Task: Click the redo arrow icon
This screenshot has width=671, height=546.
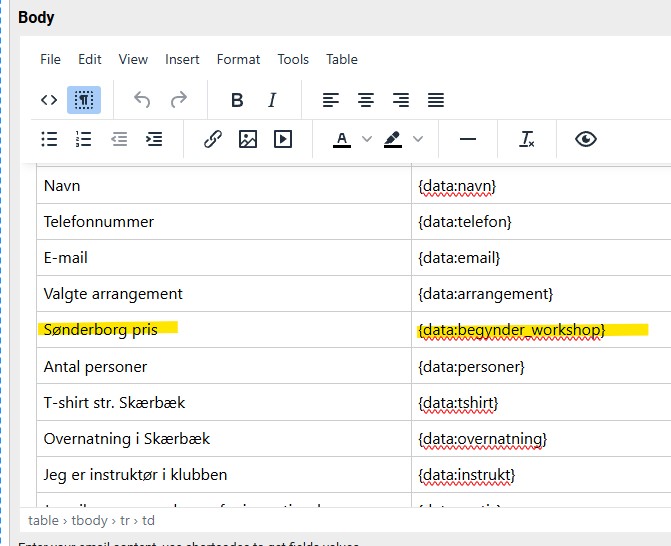Action: (x=178, y=100)
